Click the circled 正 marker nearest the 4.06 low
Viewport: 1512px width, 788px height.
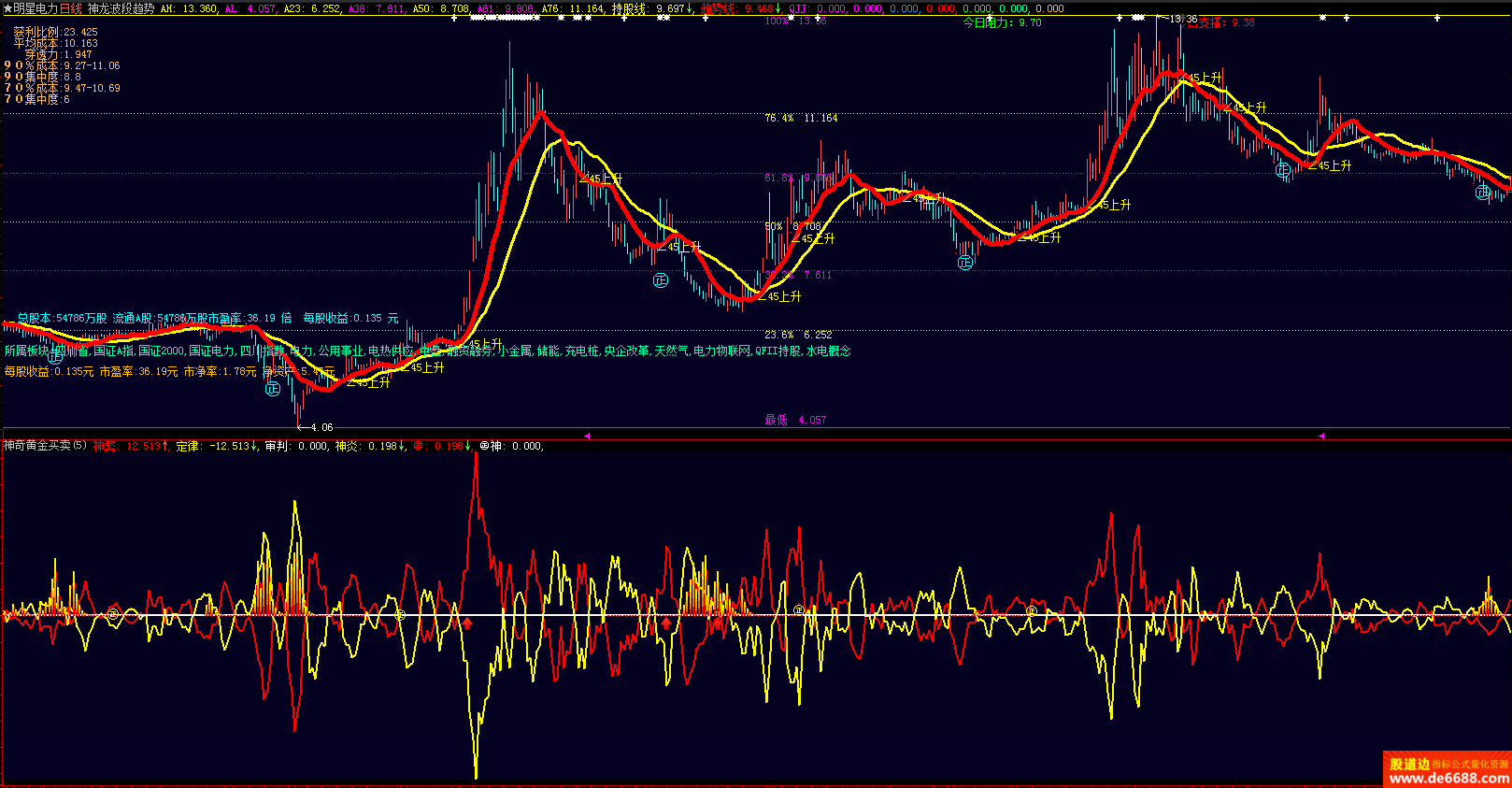click(x=273, y=389)
